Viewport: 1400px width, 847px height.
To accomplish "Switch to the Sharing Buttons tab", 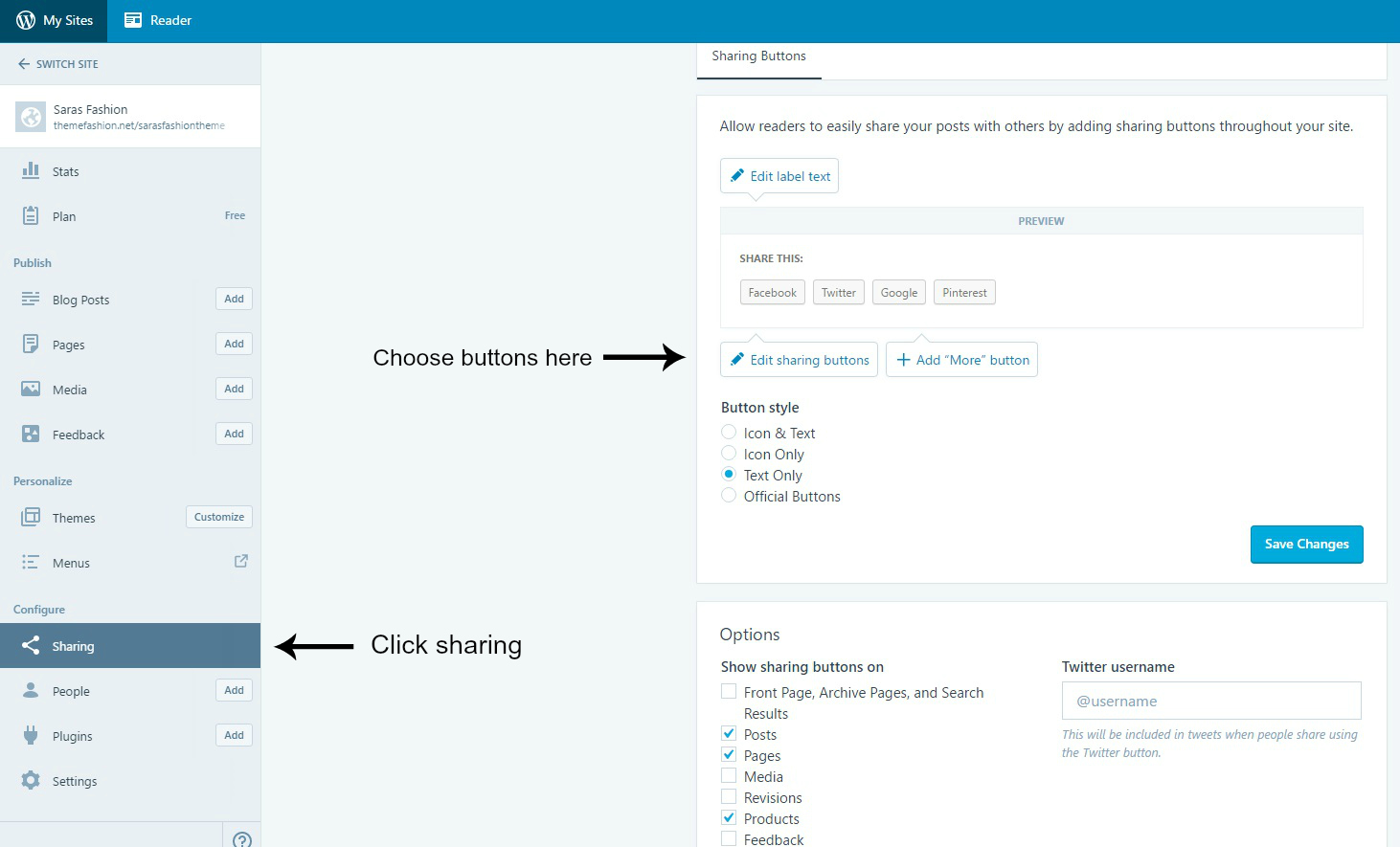I will 758,56.
